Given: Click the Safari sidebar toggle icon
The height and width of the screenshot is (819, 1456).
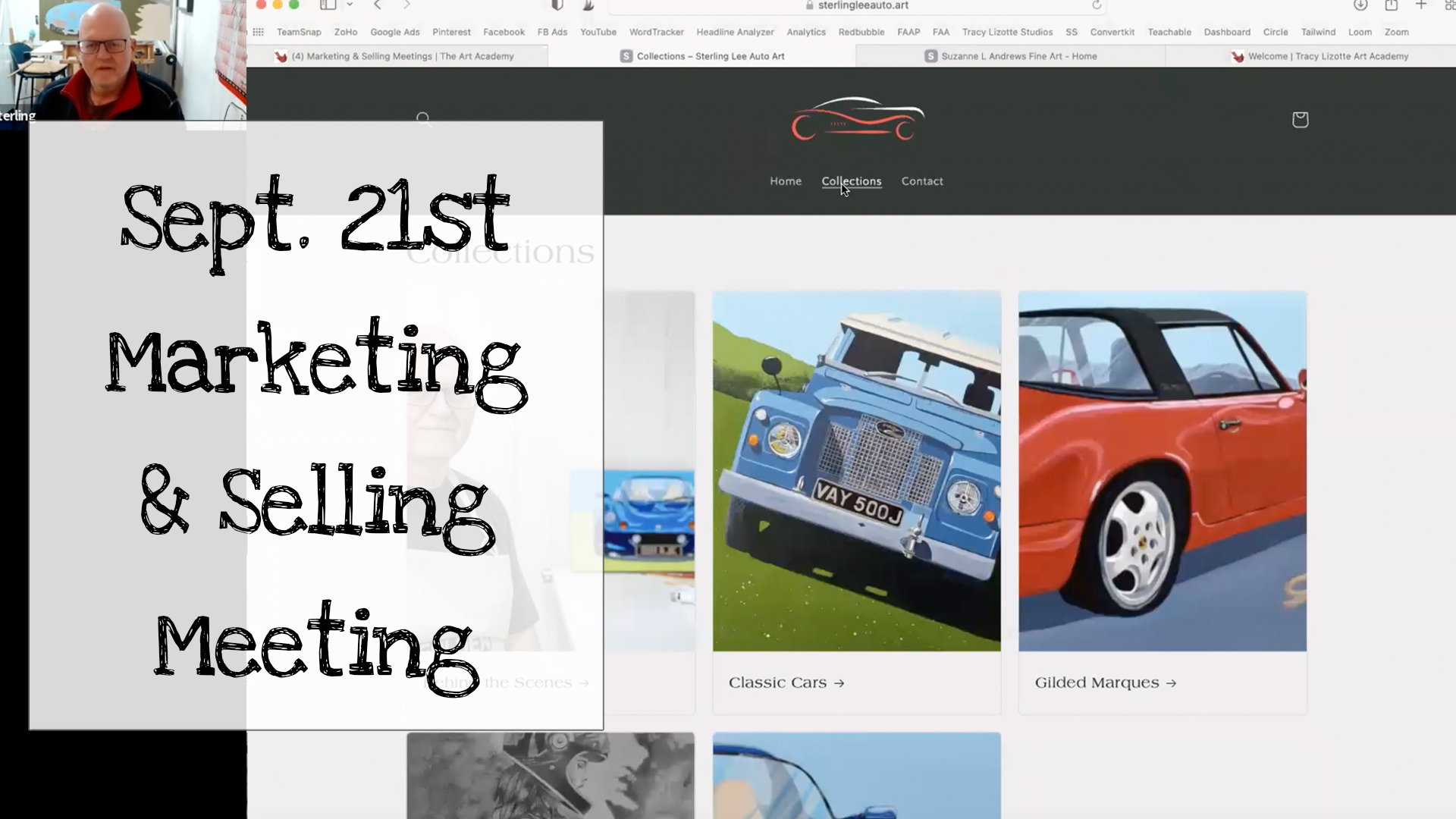Looking at the screenshot, I should click(x=328, y=5).
